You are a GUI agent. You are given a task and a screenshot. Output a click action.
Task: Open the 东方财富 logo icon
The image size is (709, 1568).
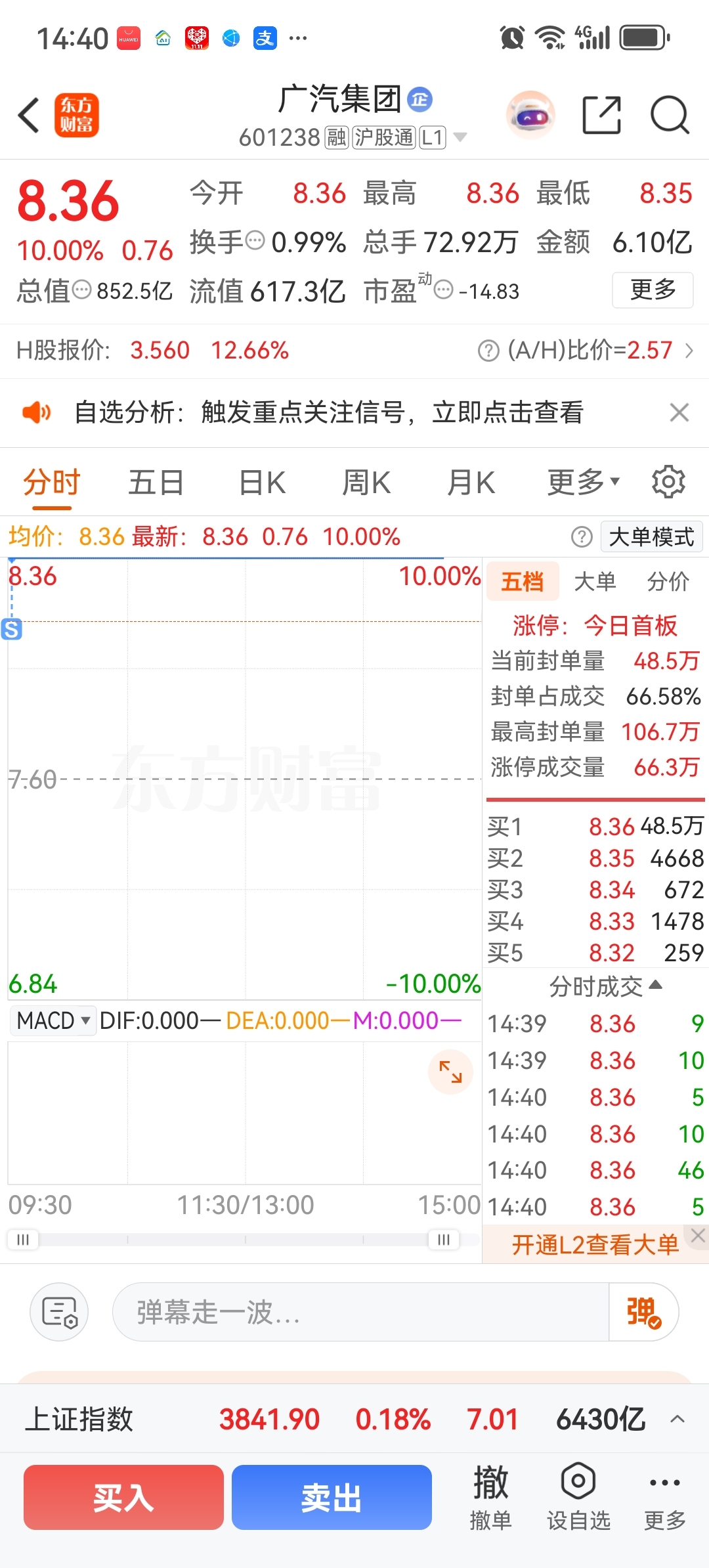(x=77, y=115)
